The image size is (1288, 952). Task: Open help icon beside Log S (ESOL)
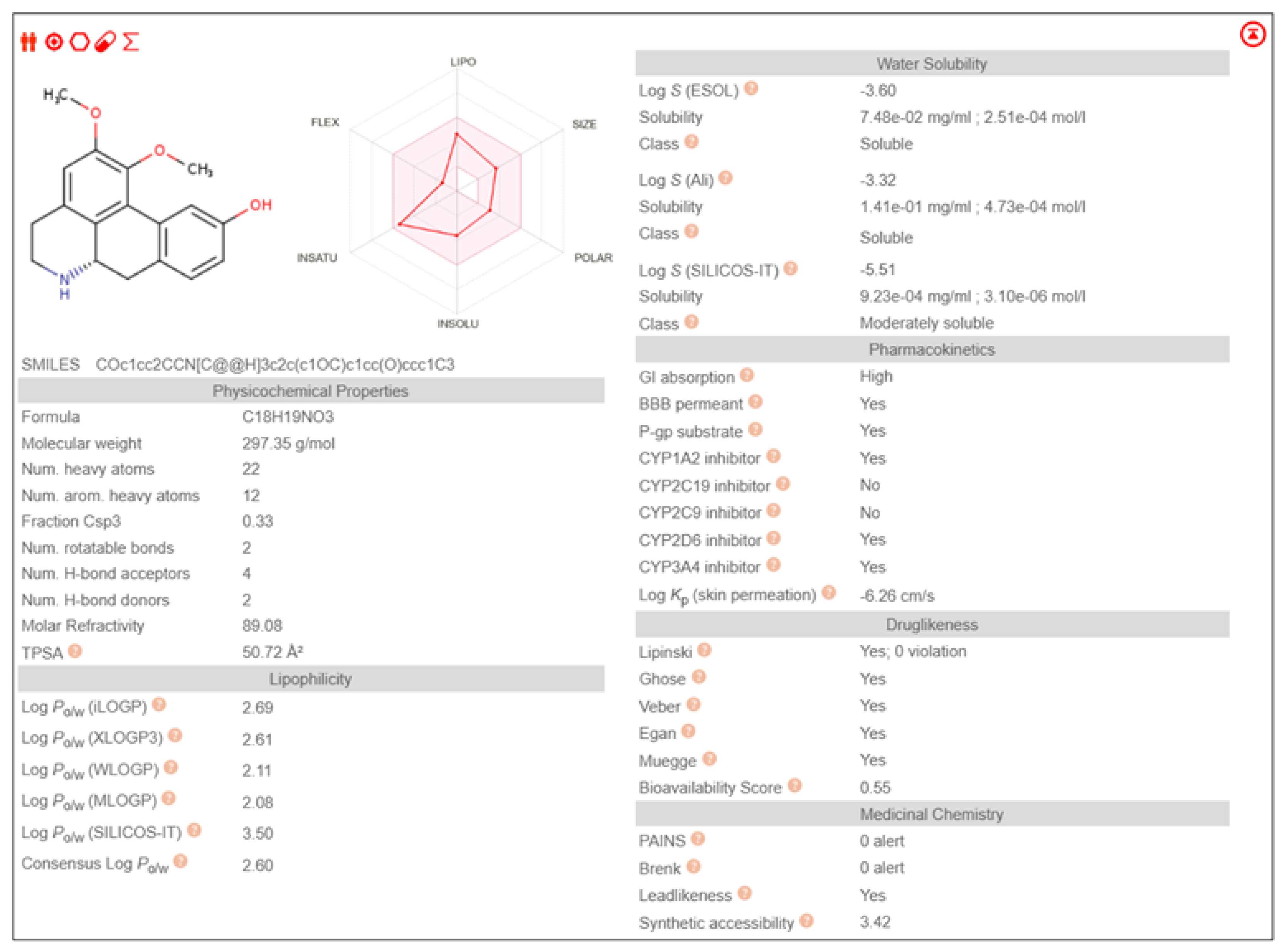pyautogui.click(x=751, y=89)
